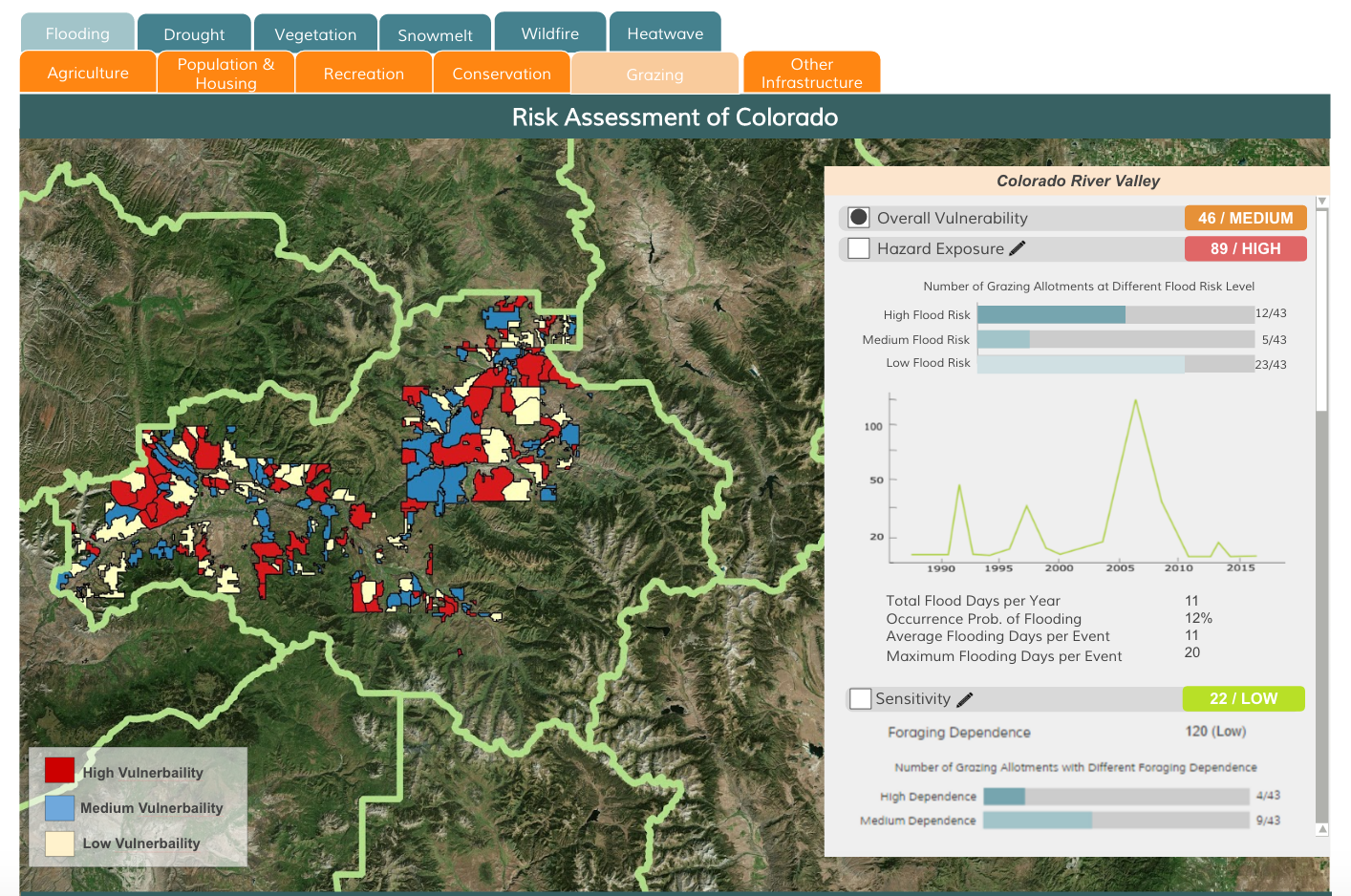
Task: Click the Medium Vulnerability legend label
Action: (151, 807)
